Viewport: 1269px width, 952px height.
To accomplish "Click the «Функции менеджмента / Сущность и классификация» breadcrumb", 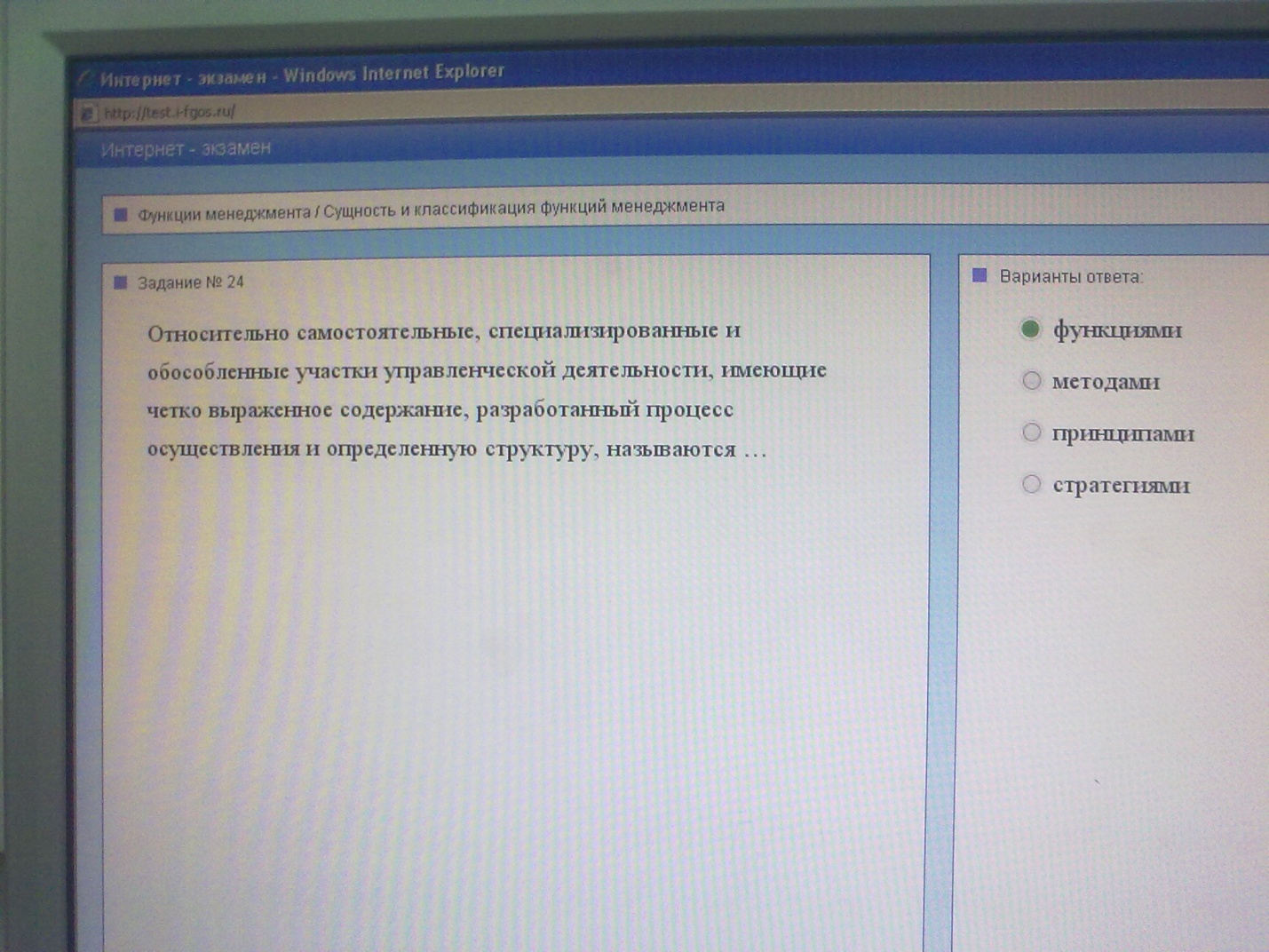I will click(x=431, y=210).
